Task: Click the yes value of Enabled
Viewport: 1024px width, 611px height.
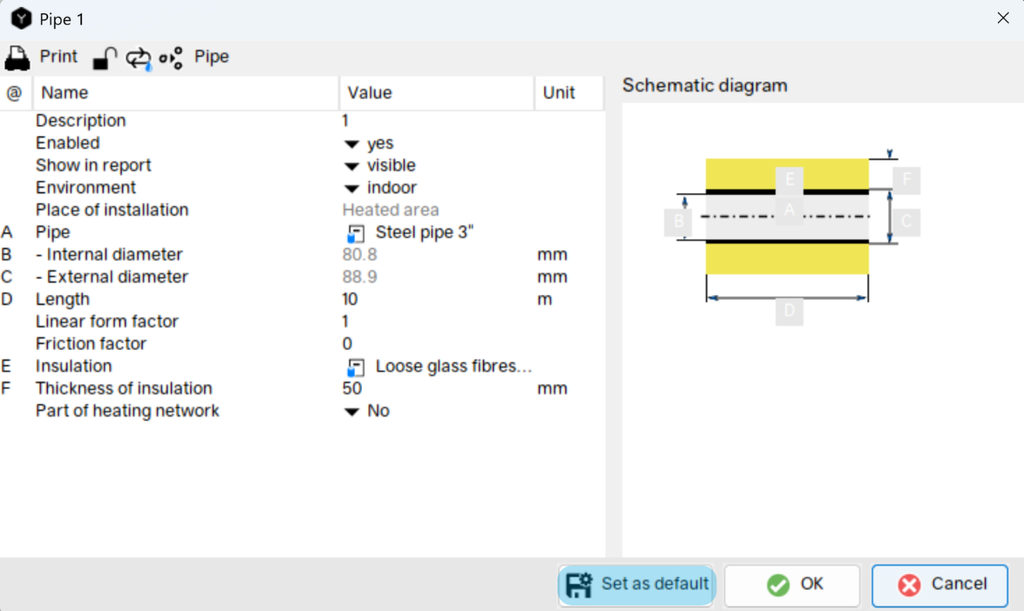Action: (x=380, y=144)
